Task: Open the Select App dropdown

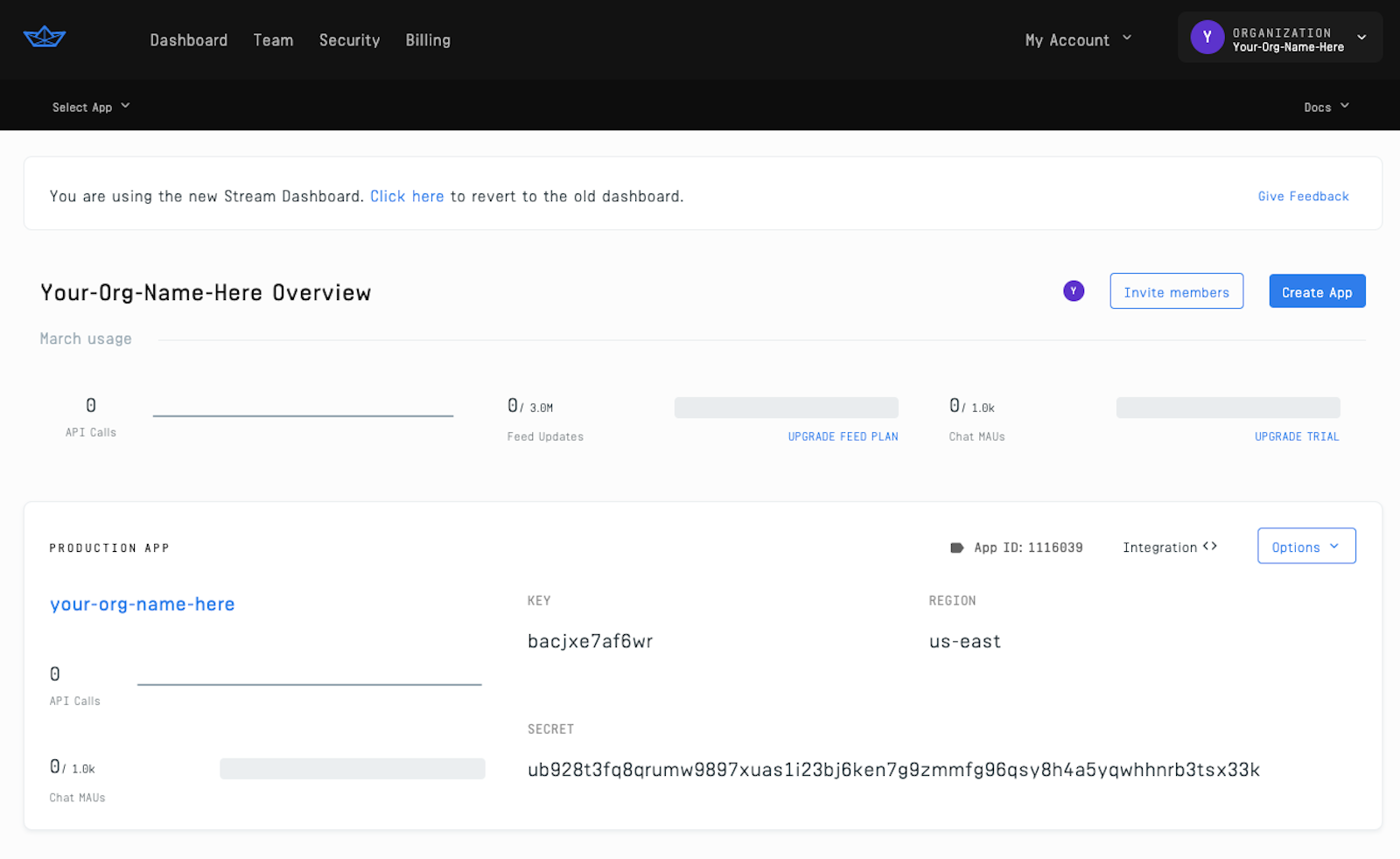Action: (x=90, y=106)
